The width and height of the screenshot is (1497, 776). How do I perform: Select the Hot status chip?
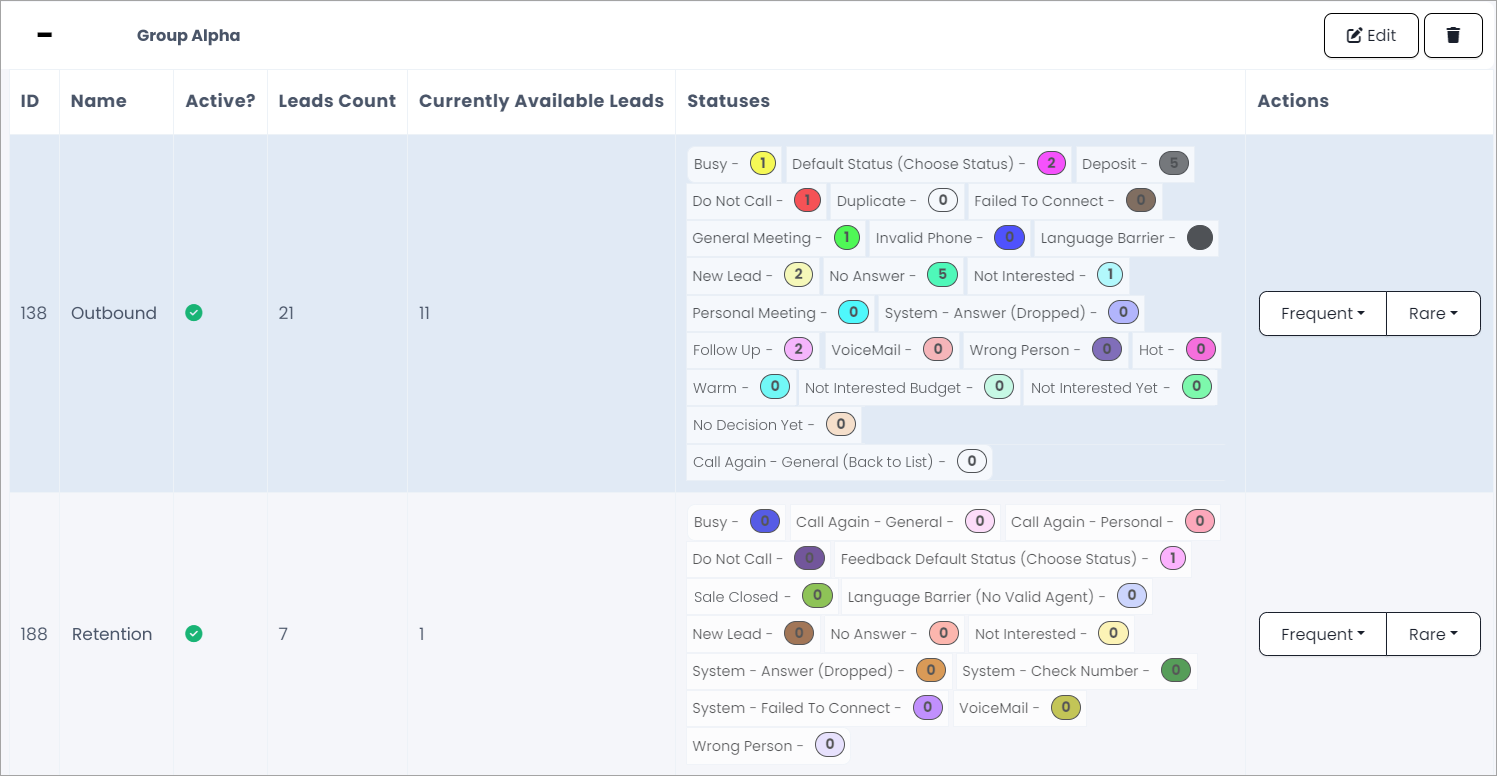(x=1176, y=350)
